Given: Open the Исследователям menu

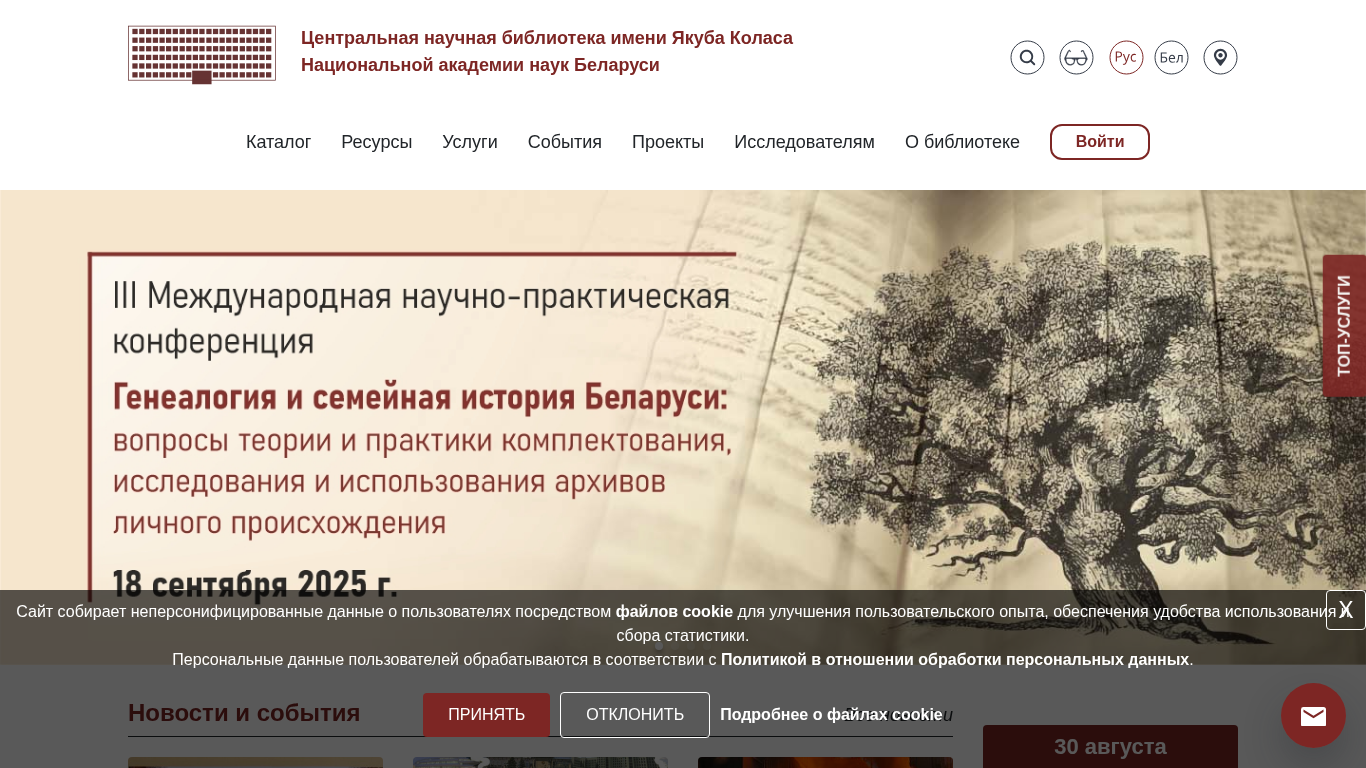Looking at the screenshot, I should tap(805, 142).
